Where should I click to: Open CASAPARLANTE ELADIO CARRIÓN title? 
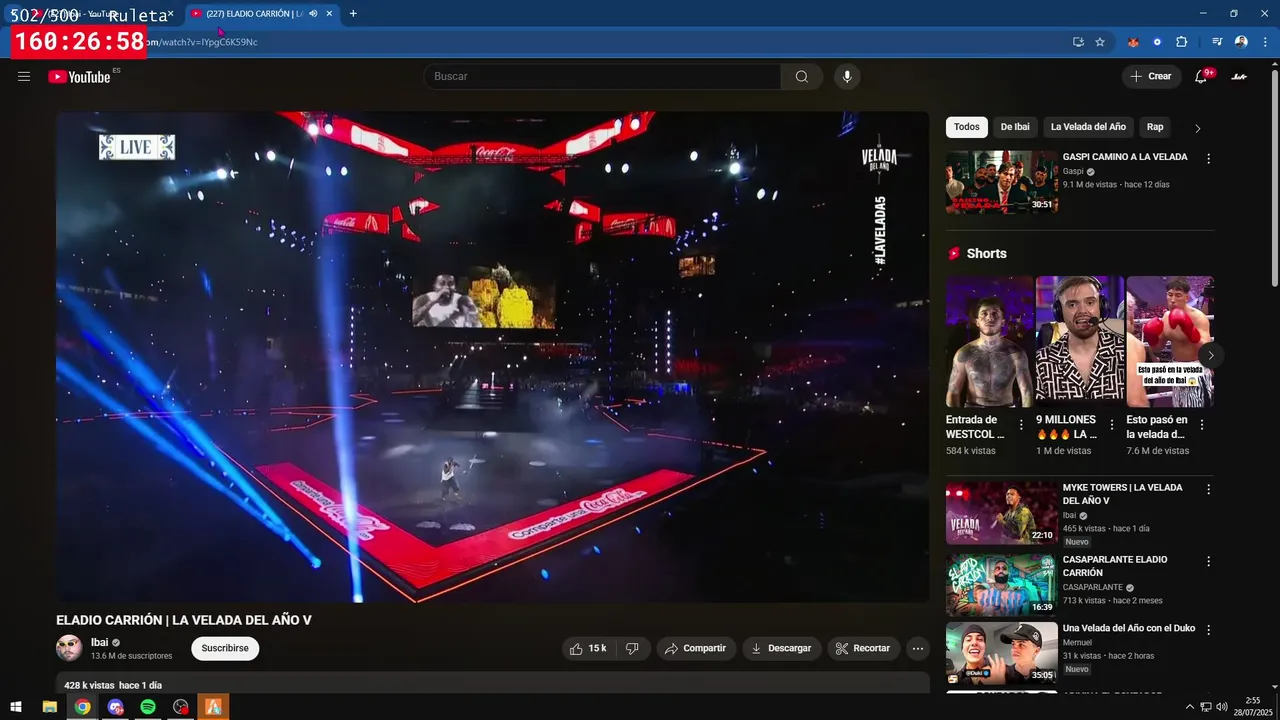click(x=1114, y=566)
